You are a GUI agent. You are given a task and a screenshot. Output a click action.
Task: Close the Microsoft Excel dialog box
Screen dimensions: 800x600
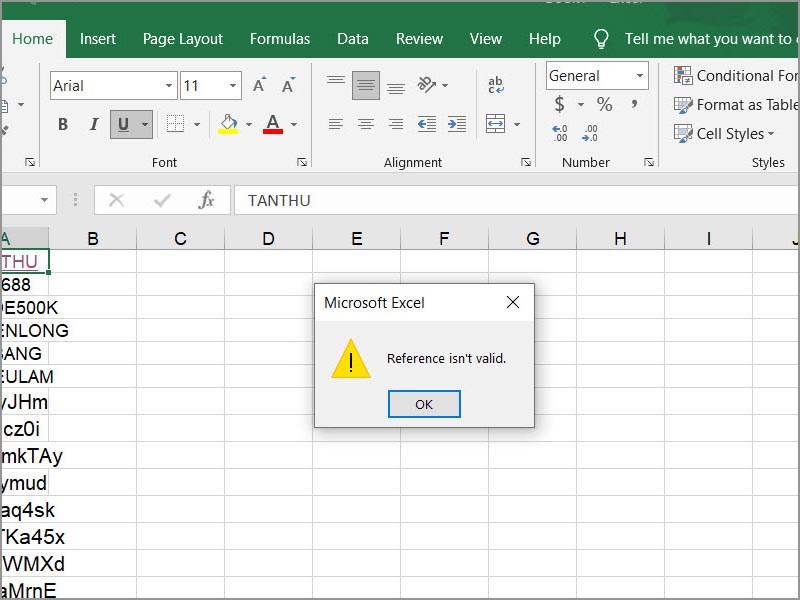click(513, 302)
